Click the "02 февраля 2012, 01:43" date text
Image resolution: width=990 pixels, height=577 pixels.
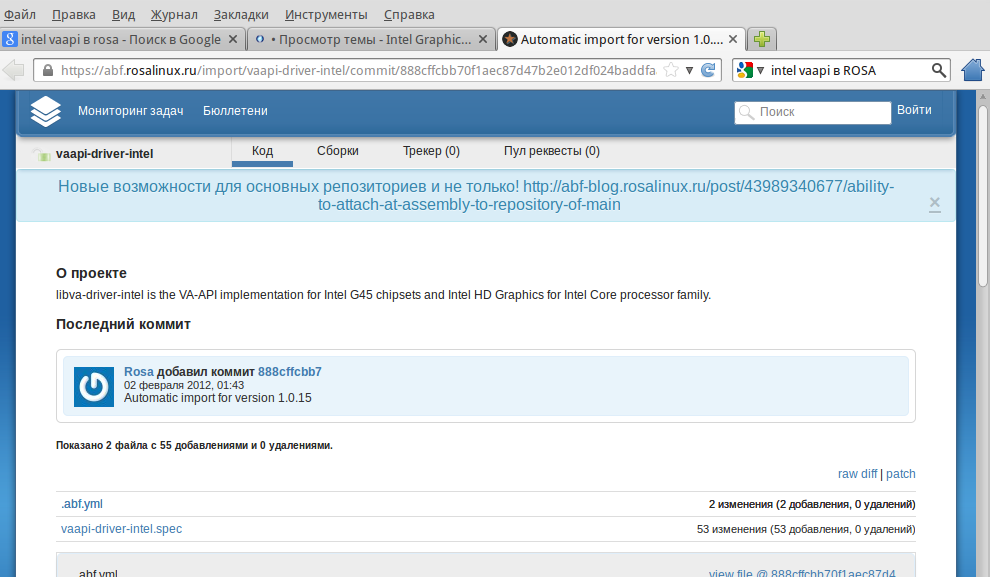coord(184,385)
